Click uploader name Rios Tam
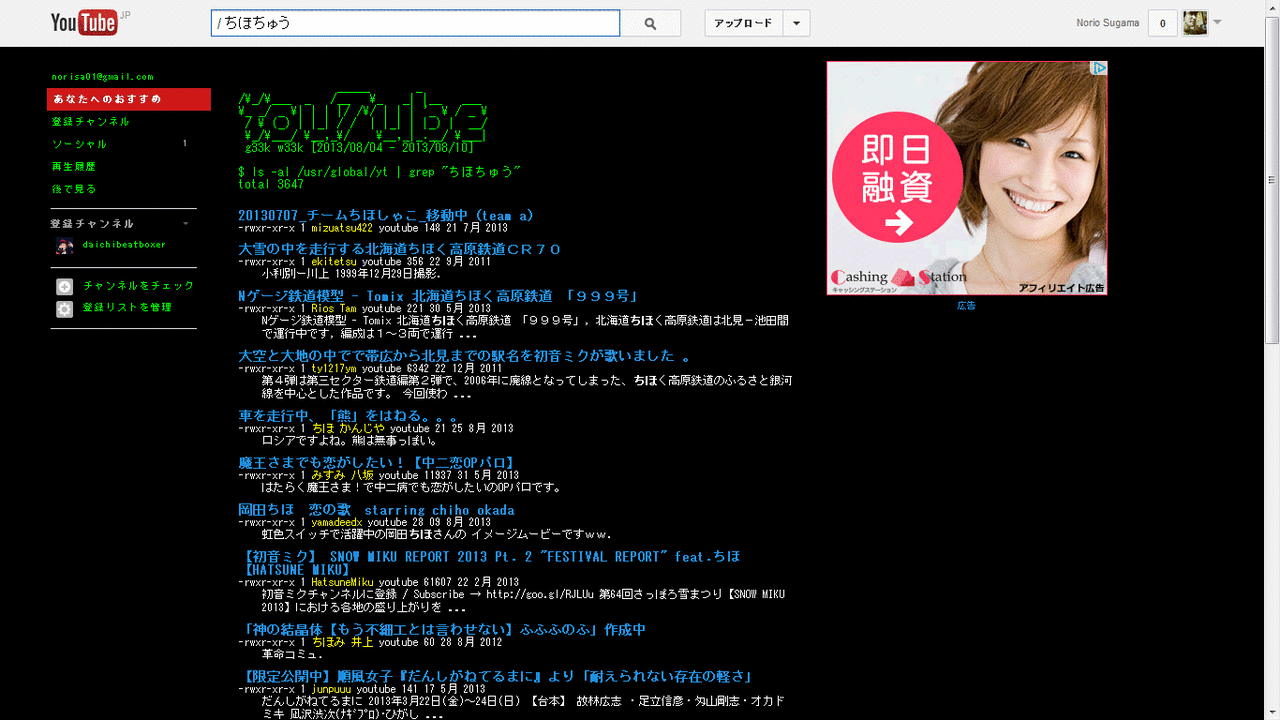This screenshot has width=1280, height=720. click(334, 309)
